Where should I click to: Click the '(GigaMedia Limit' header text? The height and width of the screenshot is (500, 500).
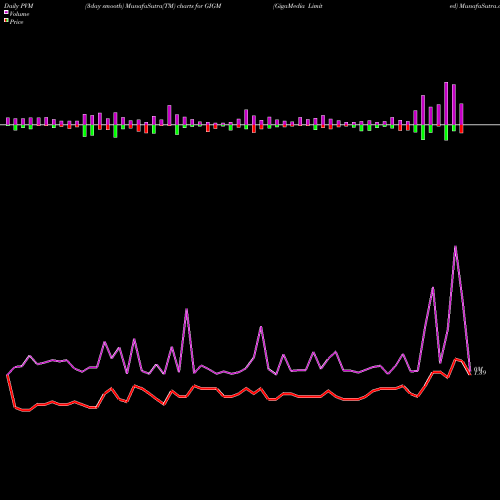coord(298,6)
